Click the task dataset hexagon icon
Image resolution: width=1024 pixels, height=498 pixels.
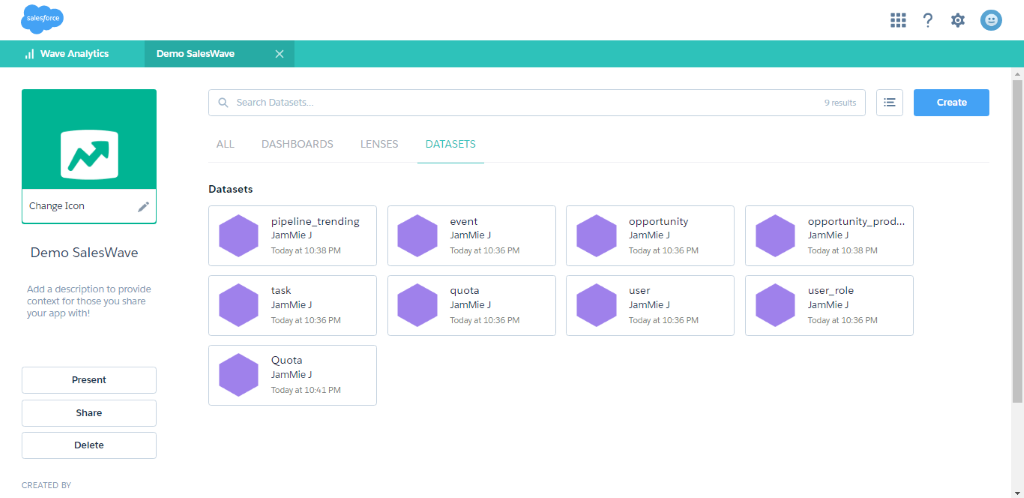click(238, 305)
